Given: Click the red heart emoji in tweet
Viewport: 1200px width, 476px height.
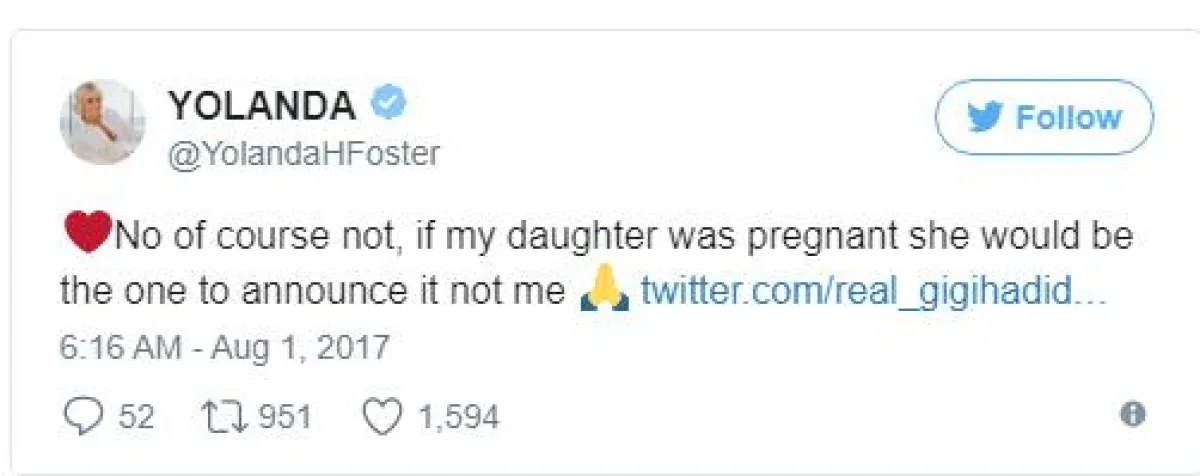Looking at the screenshot, I should [86, 235].
